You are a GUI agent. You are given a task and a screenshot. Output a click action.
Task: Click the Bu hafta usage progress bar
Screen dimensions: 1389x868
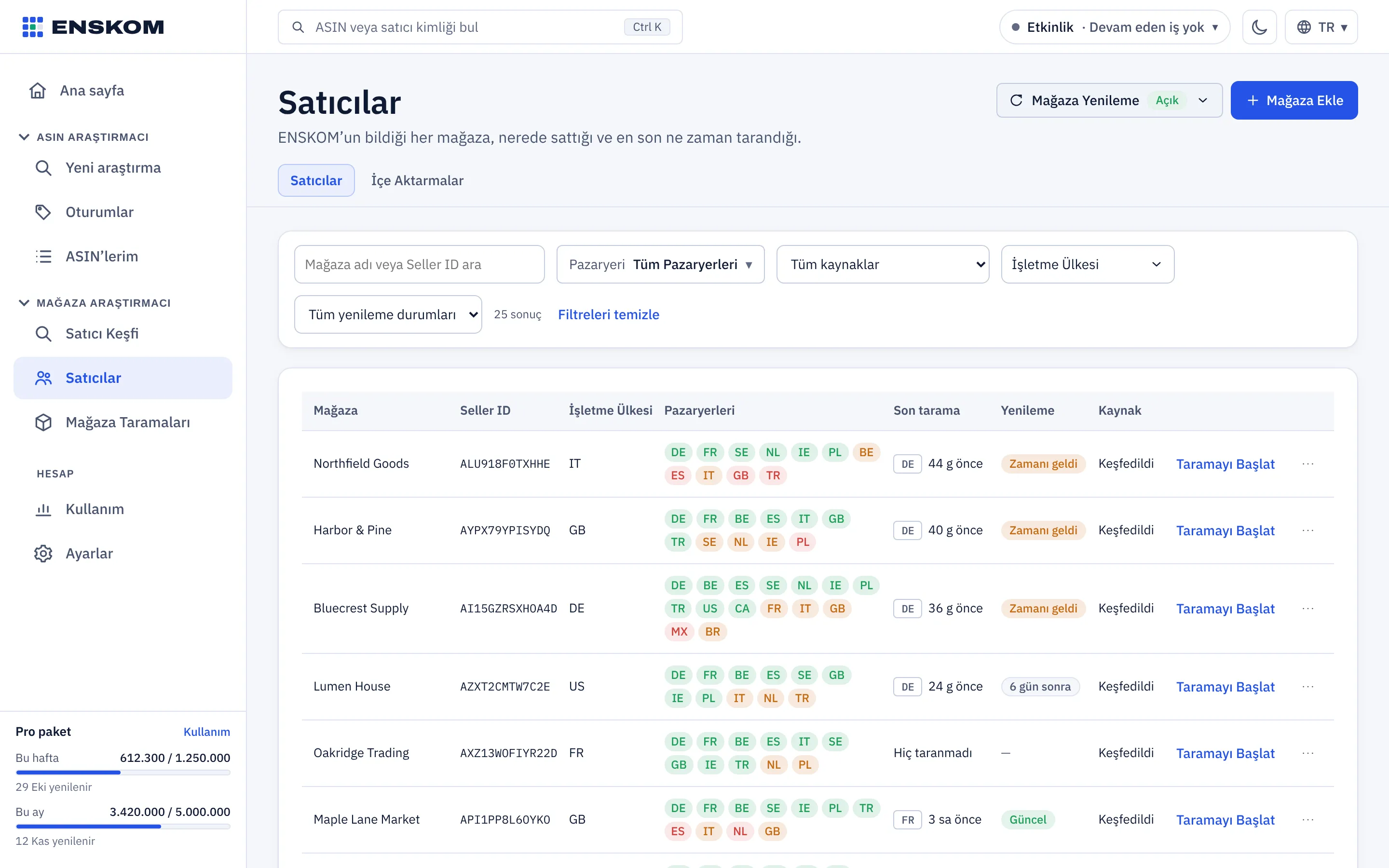tap(123, 772)
